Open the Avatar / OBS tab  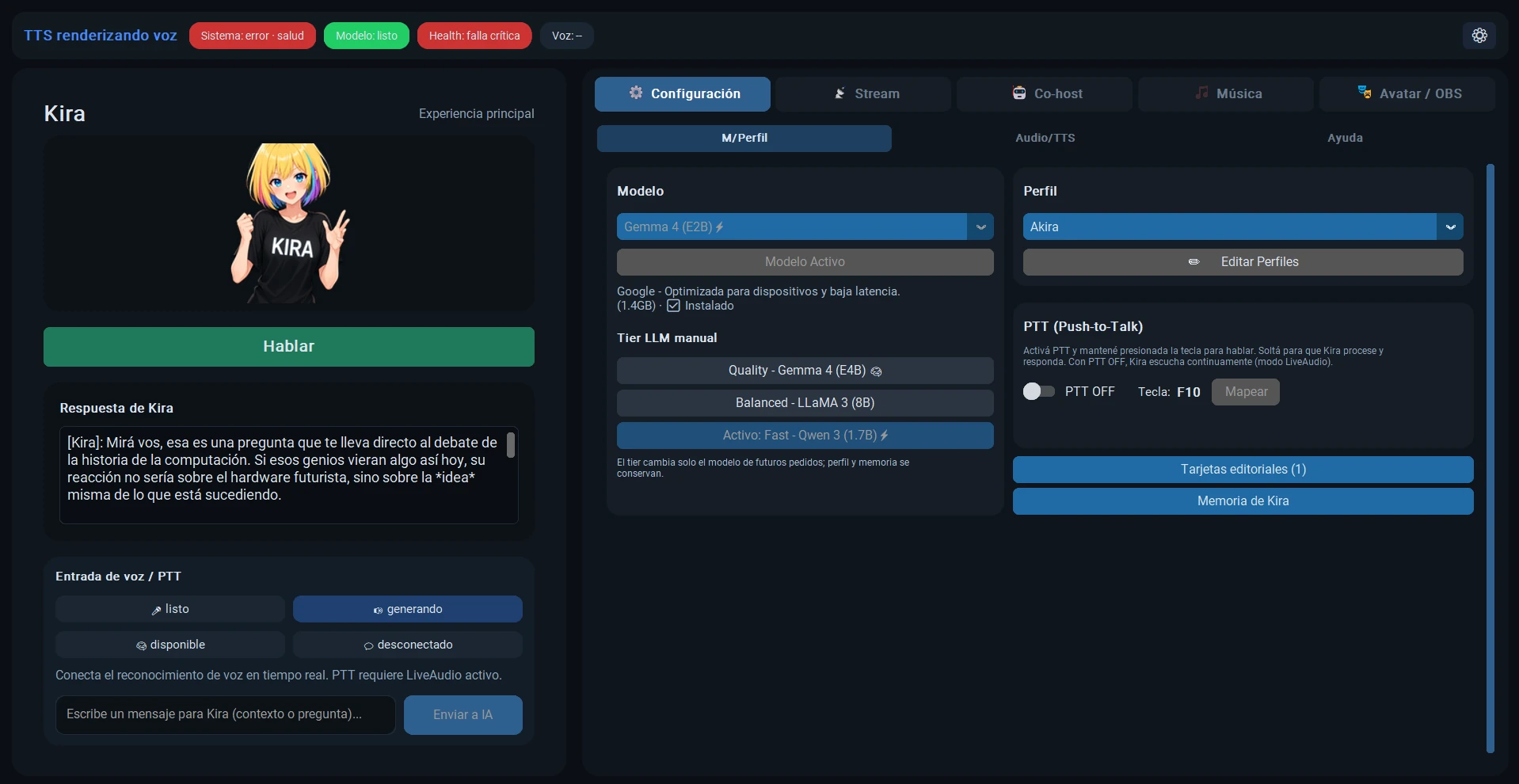point(1407,93)
